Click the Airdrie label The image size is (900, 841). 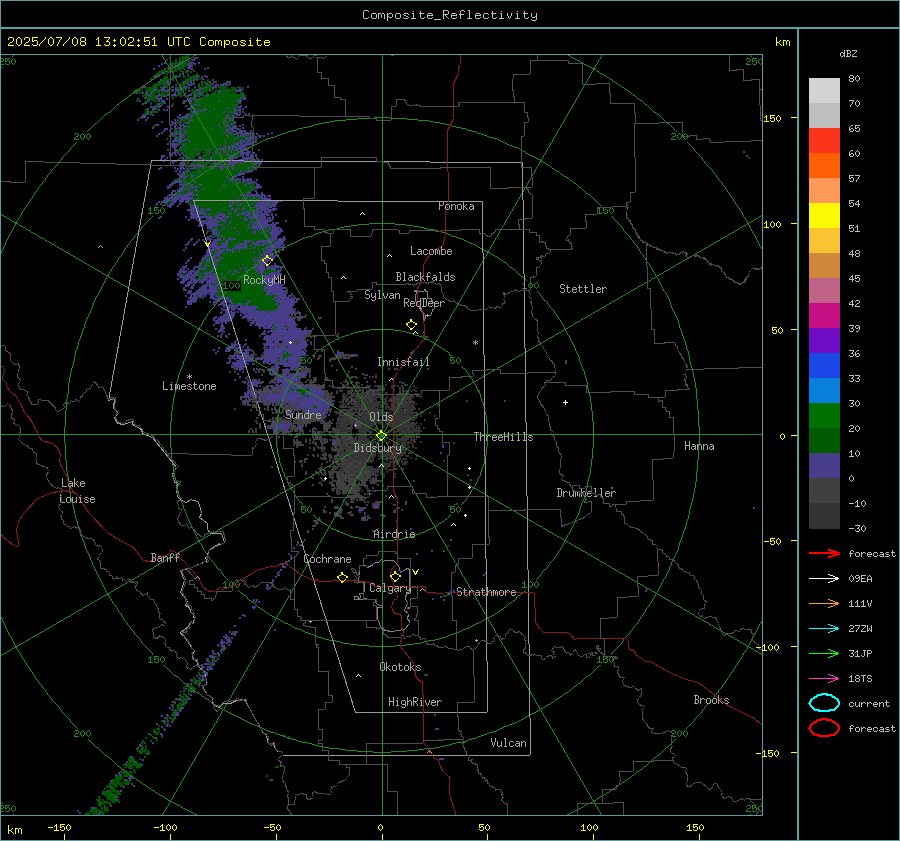tap(394, 534)
